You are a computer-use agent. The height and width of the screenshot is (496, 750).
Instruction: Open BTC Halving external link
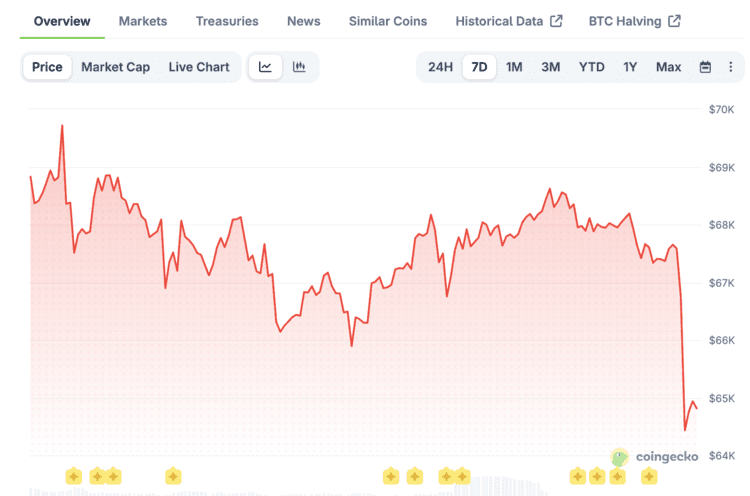pos(634,21)
